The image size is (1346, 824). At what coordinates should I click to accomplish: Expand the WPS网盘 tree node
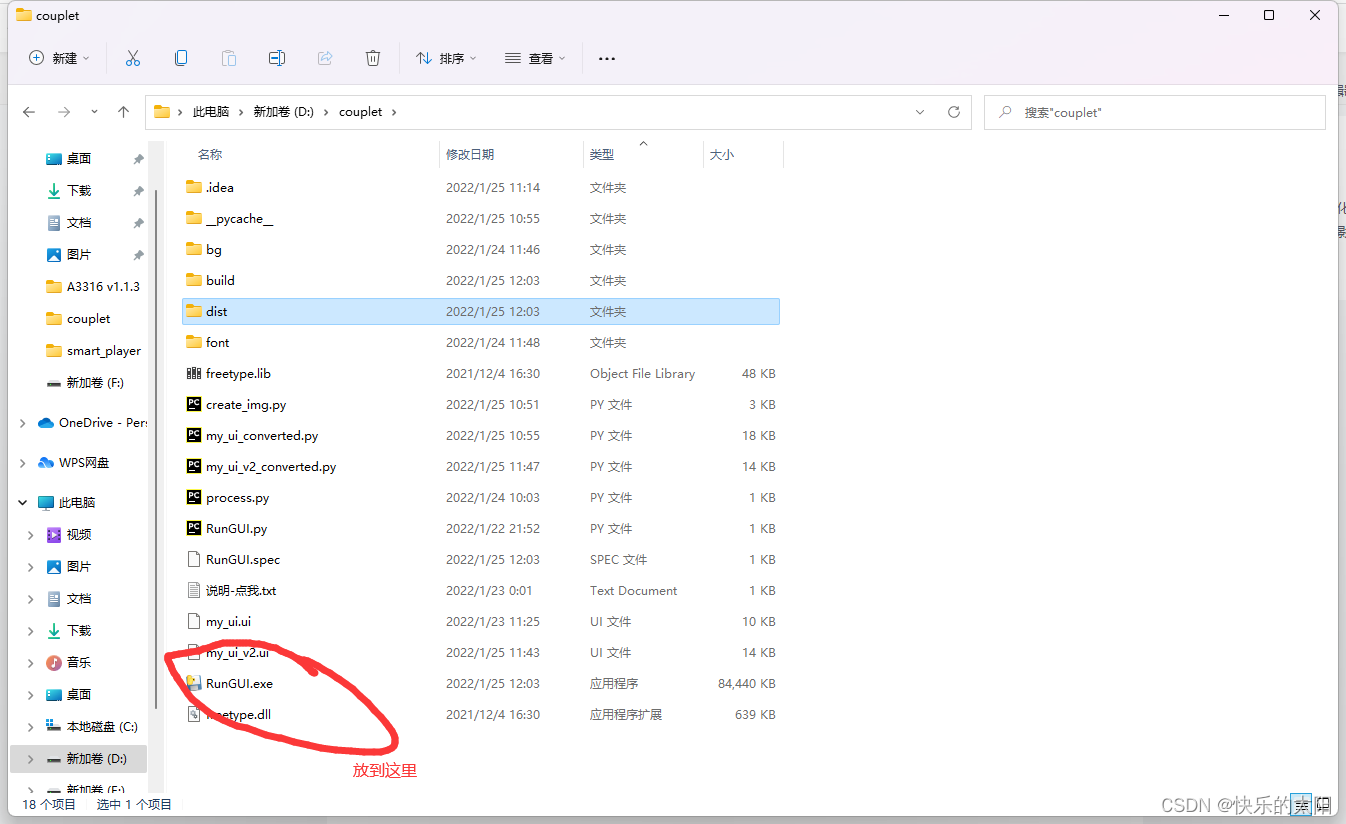(x=22, y=463)
